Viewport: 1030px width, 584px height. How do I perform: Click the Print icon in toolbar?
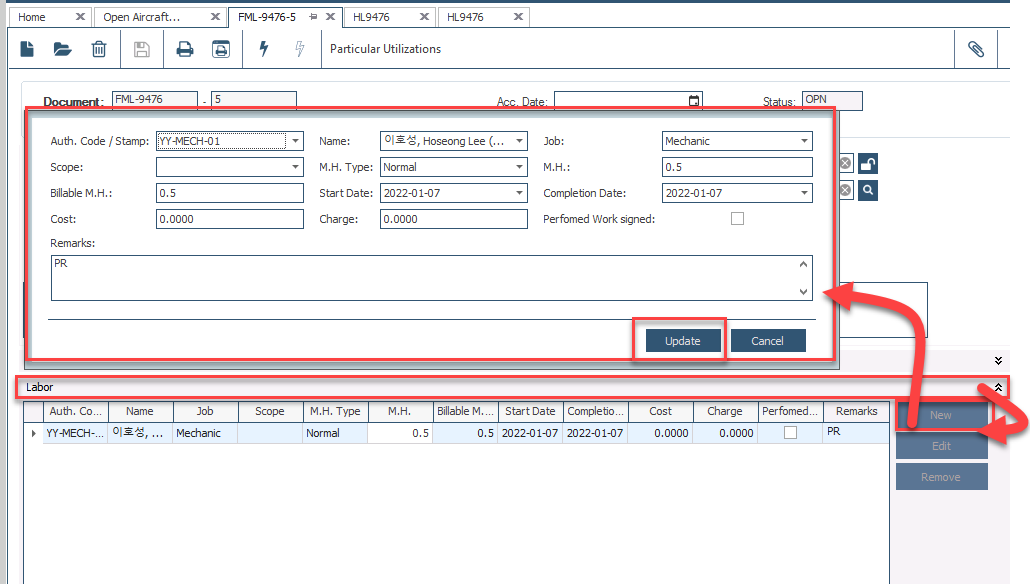(185, 49)
